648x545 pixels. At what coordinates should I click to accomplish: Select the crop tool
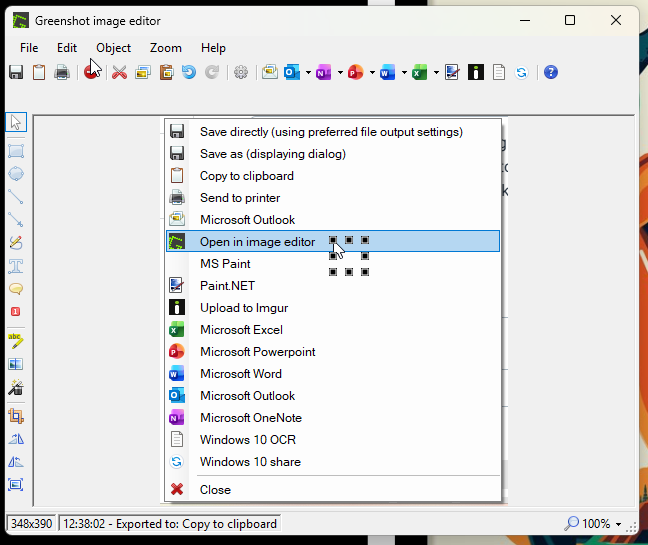coord(16,416)
